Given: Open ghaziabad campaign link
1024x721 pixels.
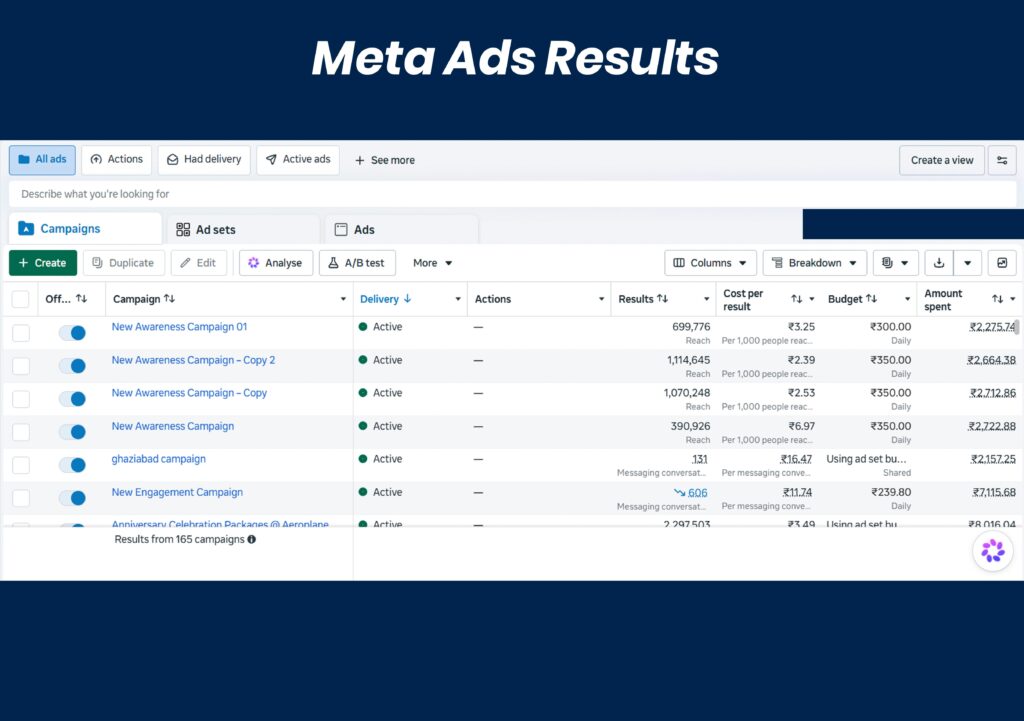Looking at the screenshot, I should [x=159, y=458].
